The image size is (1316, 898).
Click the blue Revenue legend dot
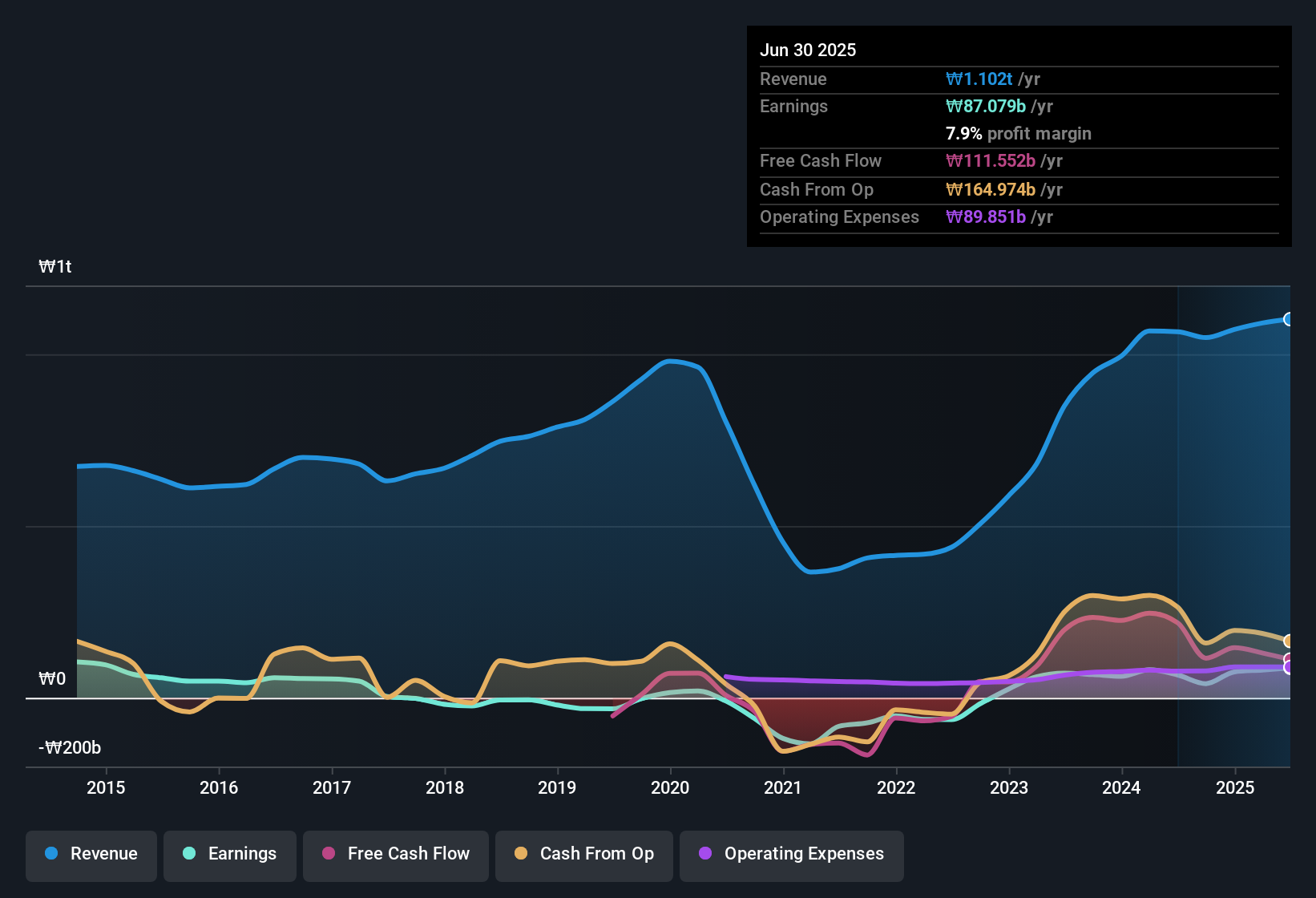point(50,854)
